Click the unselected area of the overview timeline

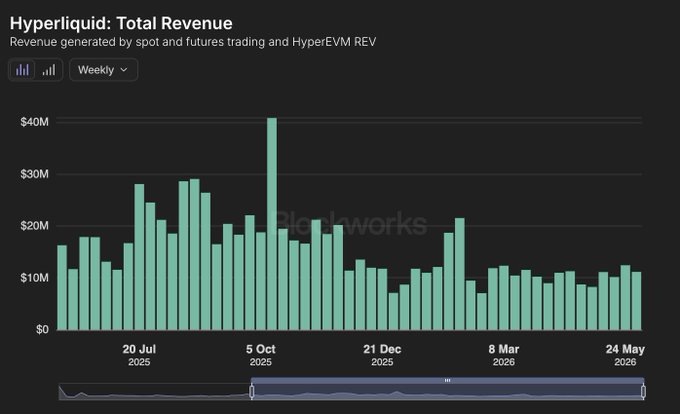coord(155,392)
